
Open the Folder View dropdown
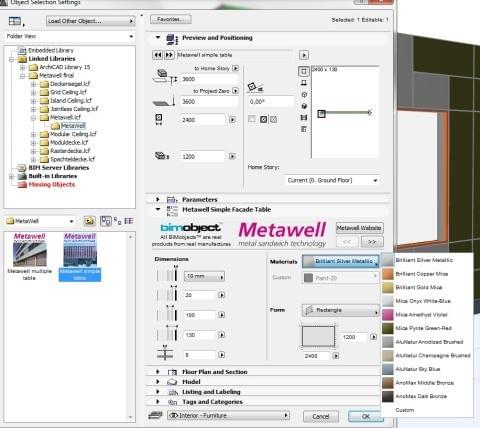pyautogui.click(x=70, y=36)
